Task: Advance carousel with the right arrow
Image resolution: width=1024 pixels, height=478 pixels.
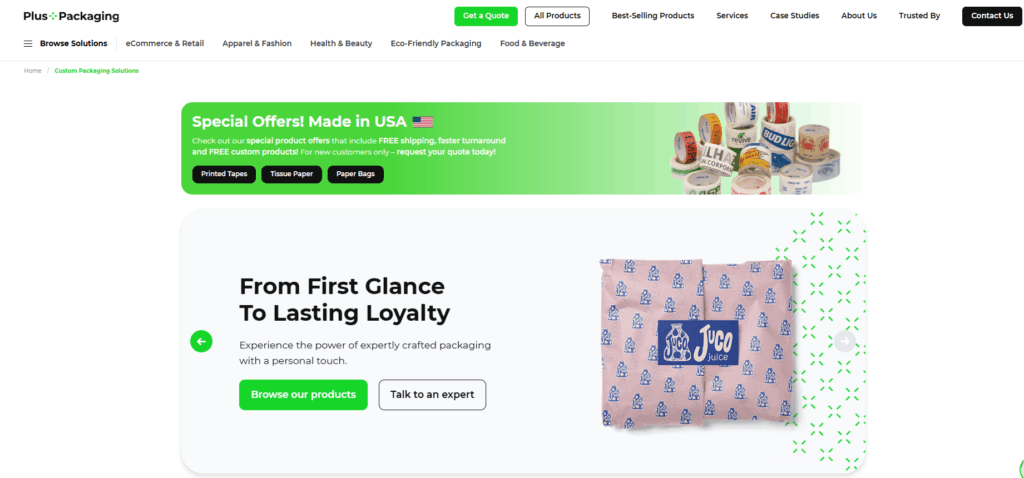Action: (x=844, y=341)
